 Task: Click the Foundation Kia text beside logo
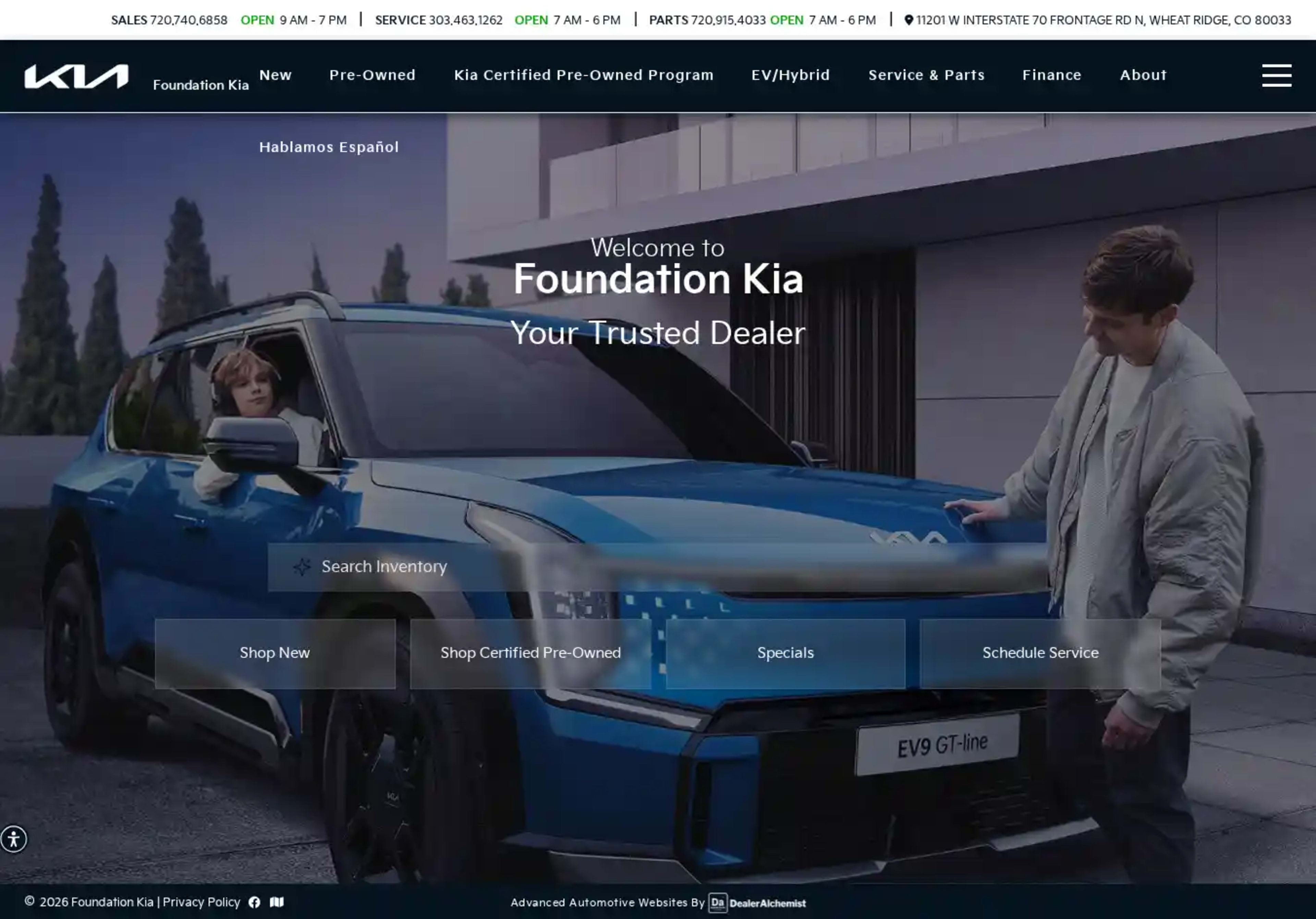click(x=200, y=85)
